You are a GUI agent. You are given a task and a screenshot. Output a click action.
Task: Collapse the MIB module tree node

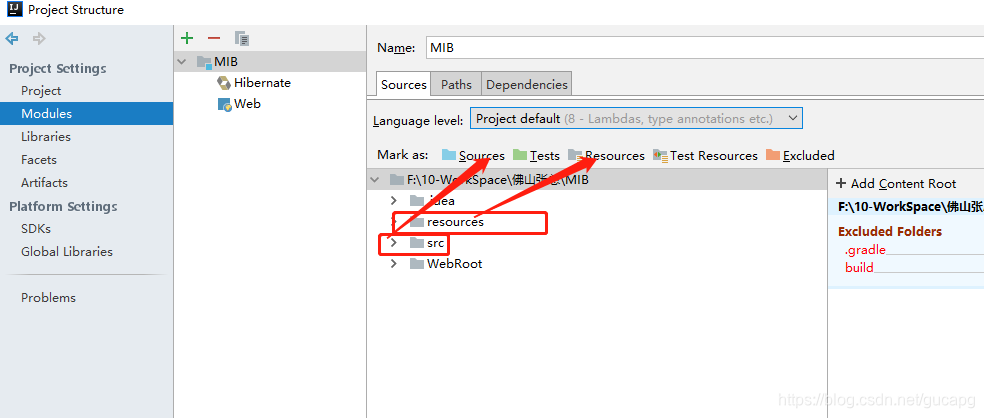click(x=183, y=62)
